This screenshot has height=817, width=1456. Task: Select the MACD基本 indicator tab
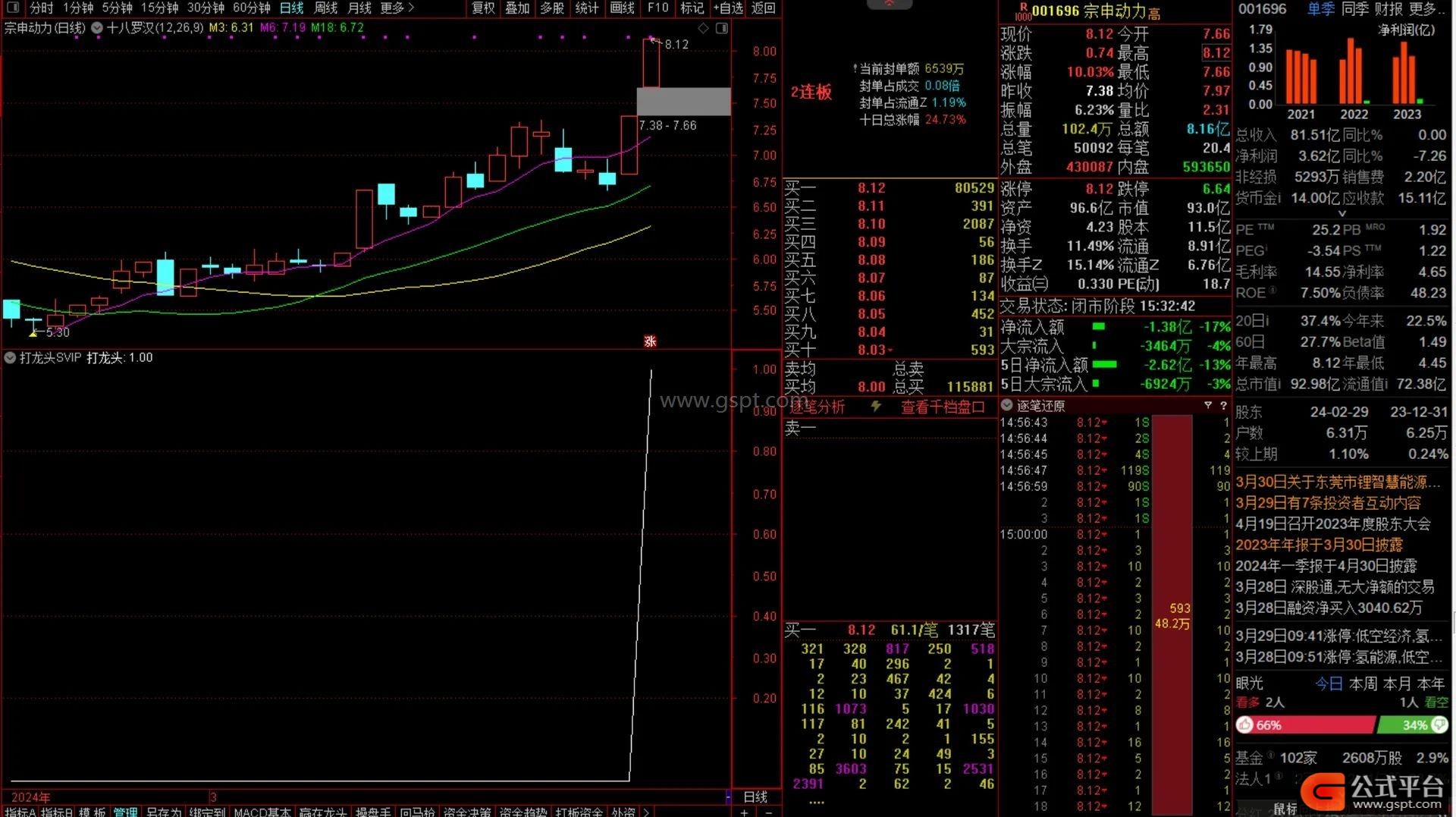tap(262, 812)
